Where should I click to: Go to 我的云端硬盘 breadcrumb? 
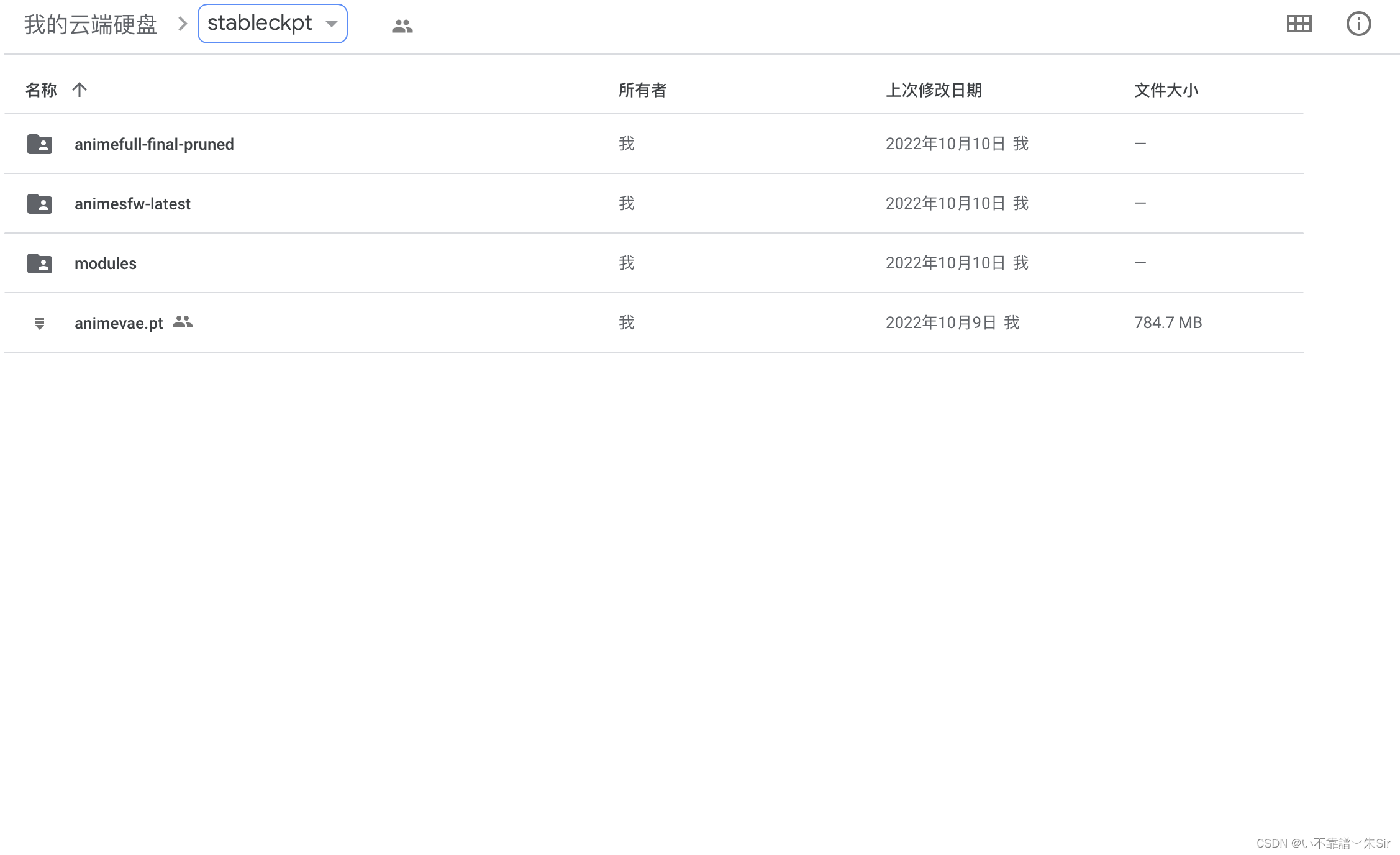[91, 24]
